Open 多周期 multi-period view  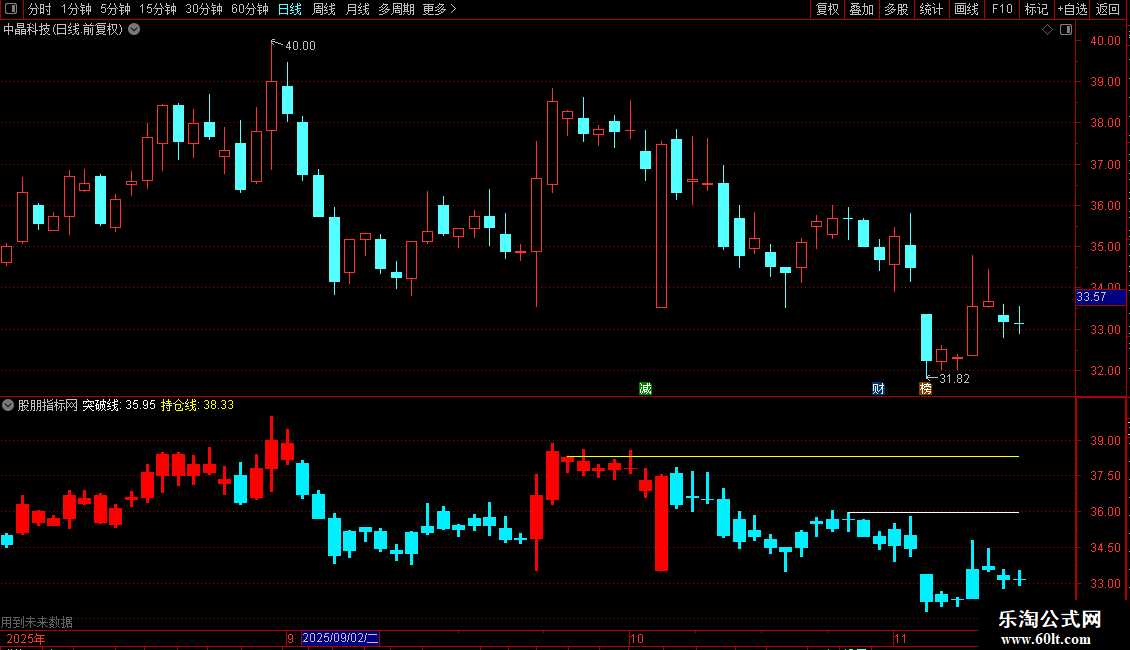[x=396, y=9]
